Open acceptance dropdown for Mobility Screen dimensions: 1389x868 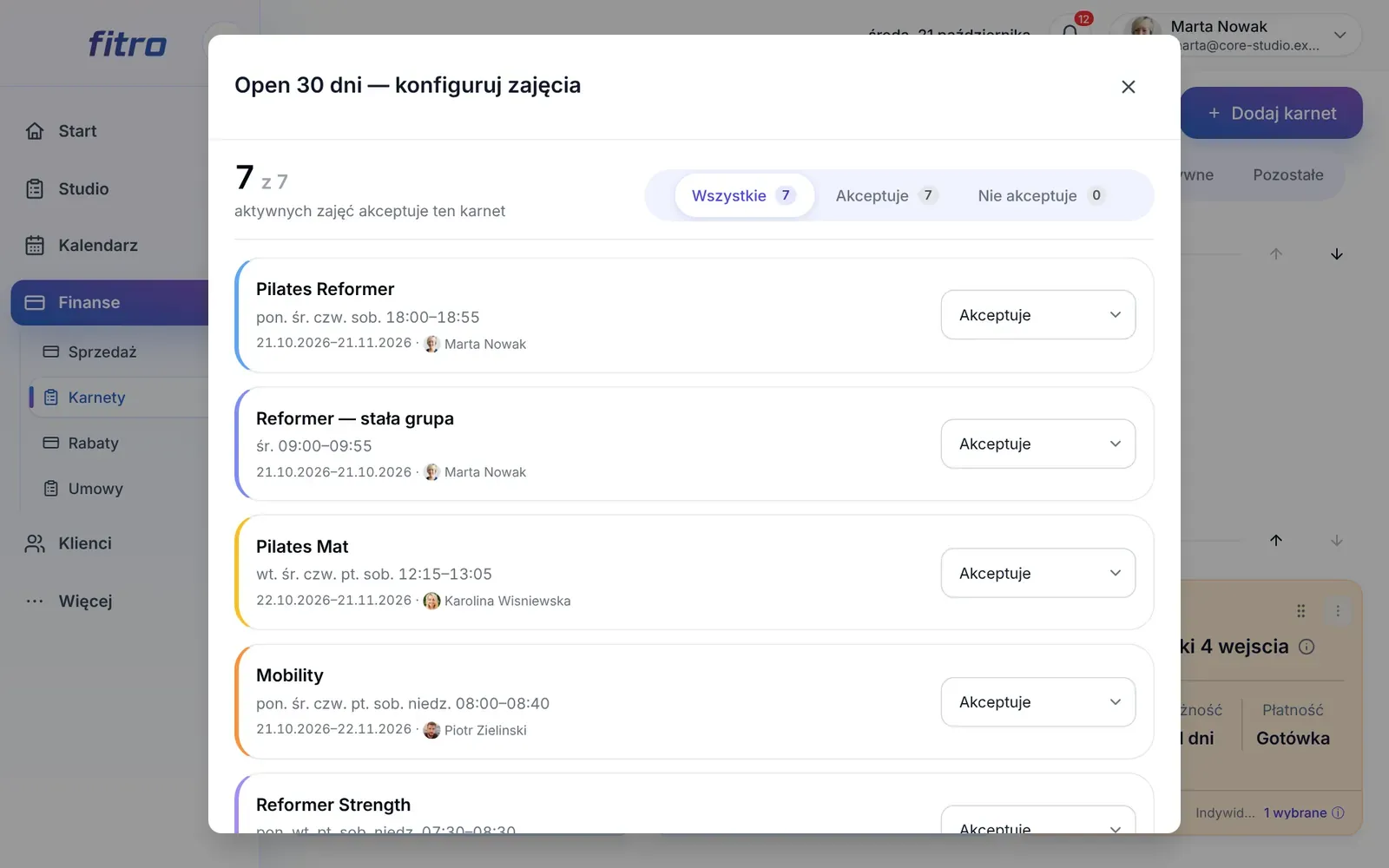1038,702
